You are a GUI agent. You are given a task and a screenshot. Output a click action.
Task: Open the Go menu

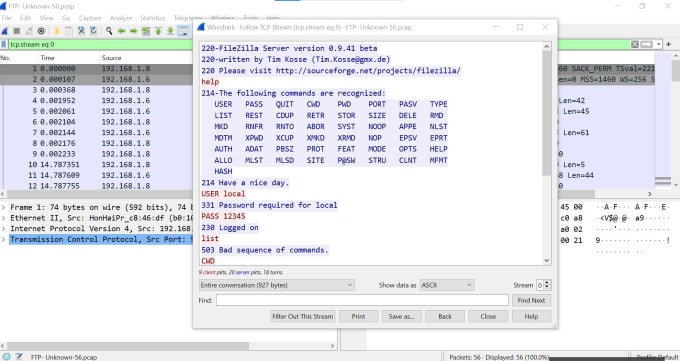coord(66,18)
